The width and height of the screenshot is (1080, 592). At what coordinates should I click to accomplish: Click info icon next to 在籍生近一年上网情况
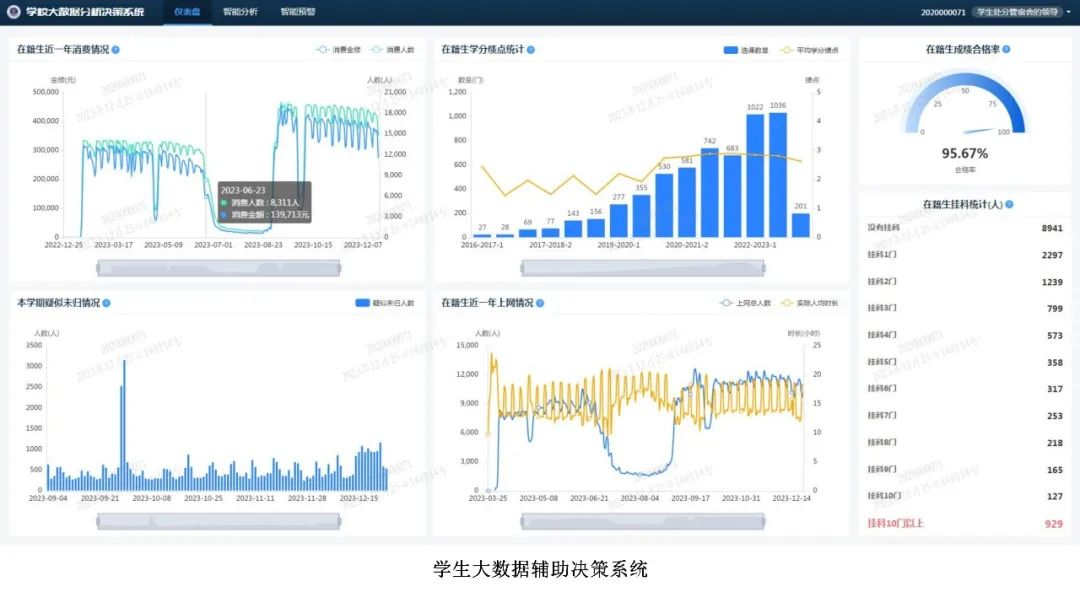[x=540, y=302]
